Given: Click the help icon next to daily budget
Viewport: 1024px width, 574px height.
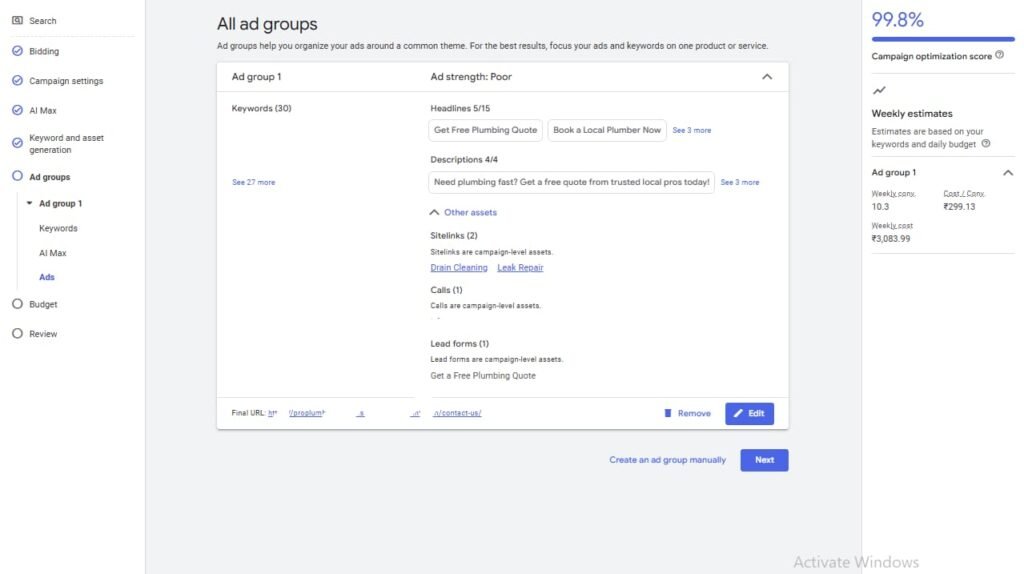Looking at the screenshot, I should (985, 144).
